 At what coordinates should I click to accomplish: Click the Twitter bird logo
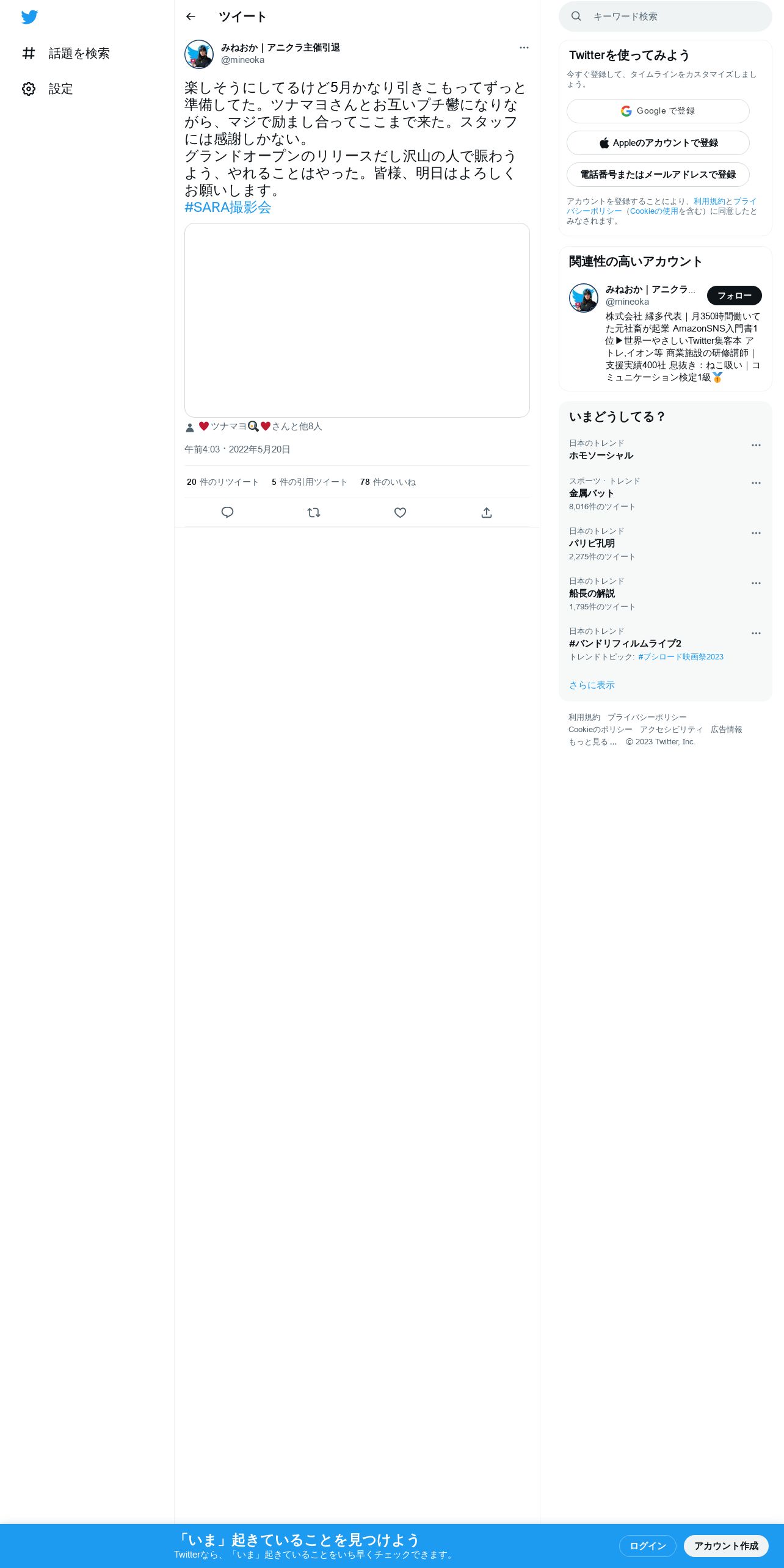pyautogui.click(x=29, y=17)
